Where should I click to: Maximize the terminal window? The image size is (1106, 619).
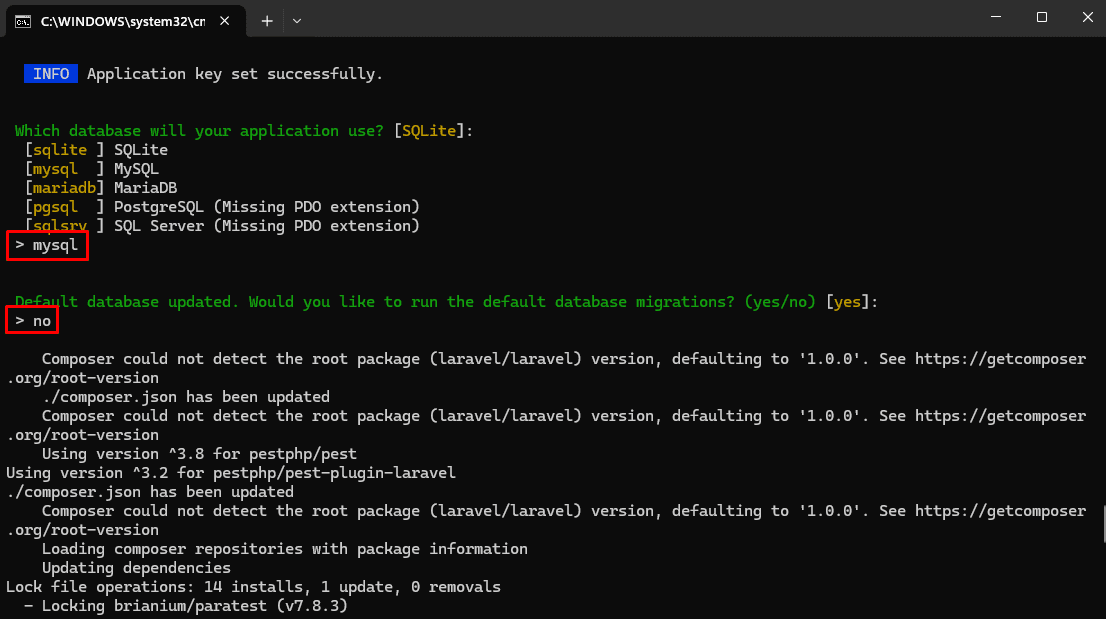(1042, 17)
